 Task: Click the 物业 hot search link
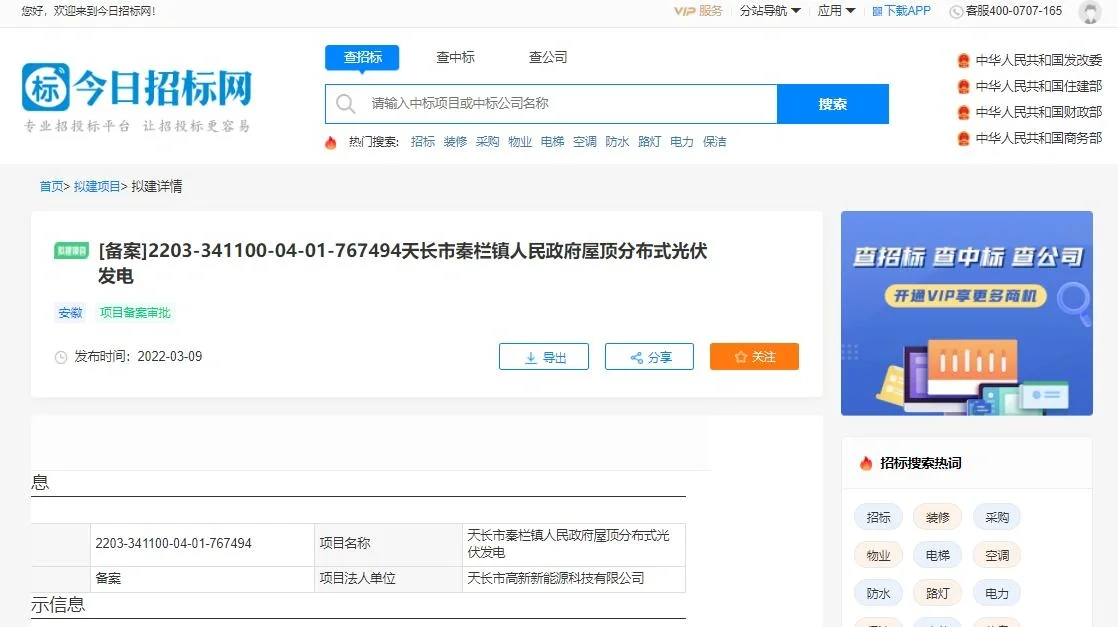tap(519, 142)
